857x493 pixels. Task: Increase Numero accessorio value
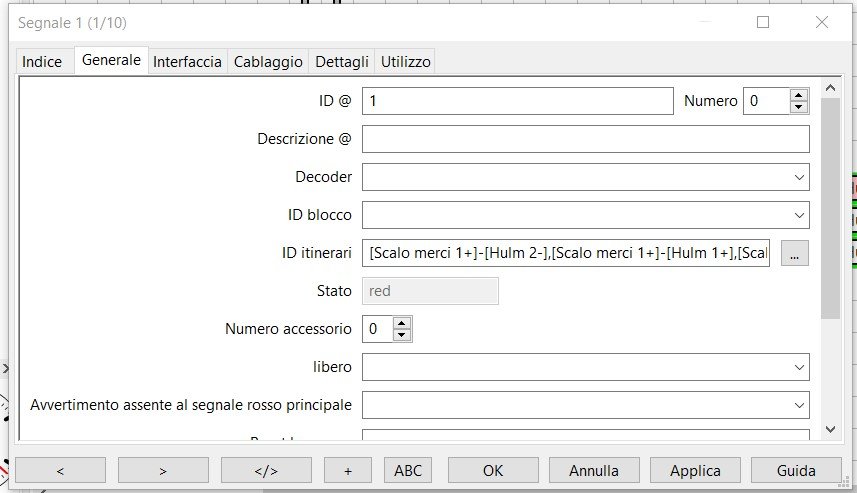pyautogui.click(x=402, y=323)
